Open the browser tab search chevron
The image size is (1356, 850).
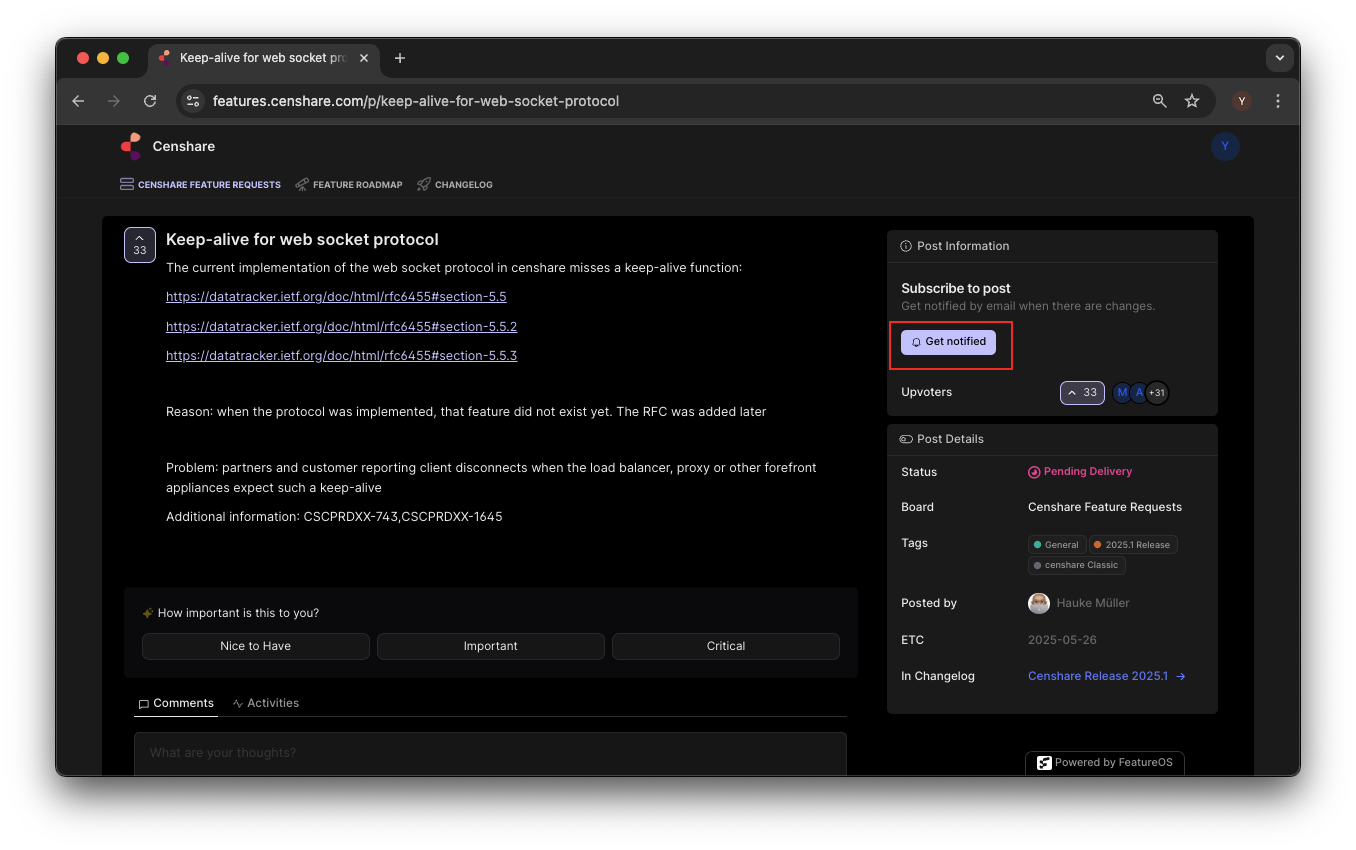point(1280,57)
